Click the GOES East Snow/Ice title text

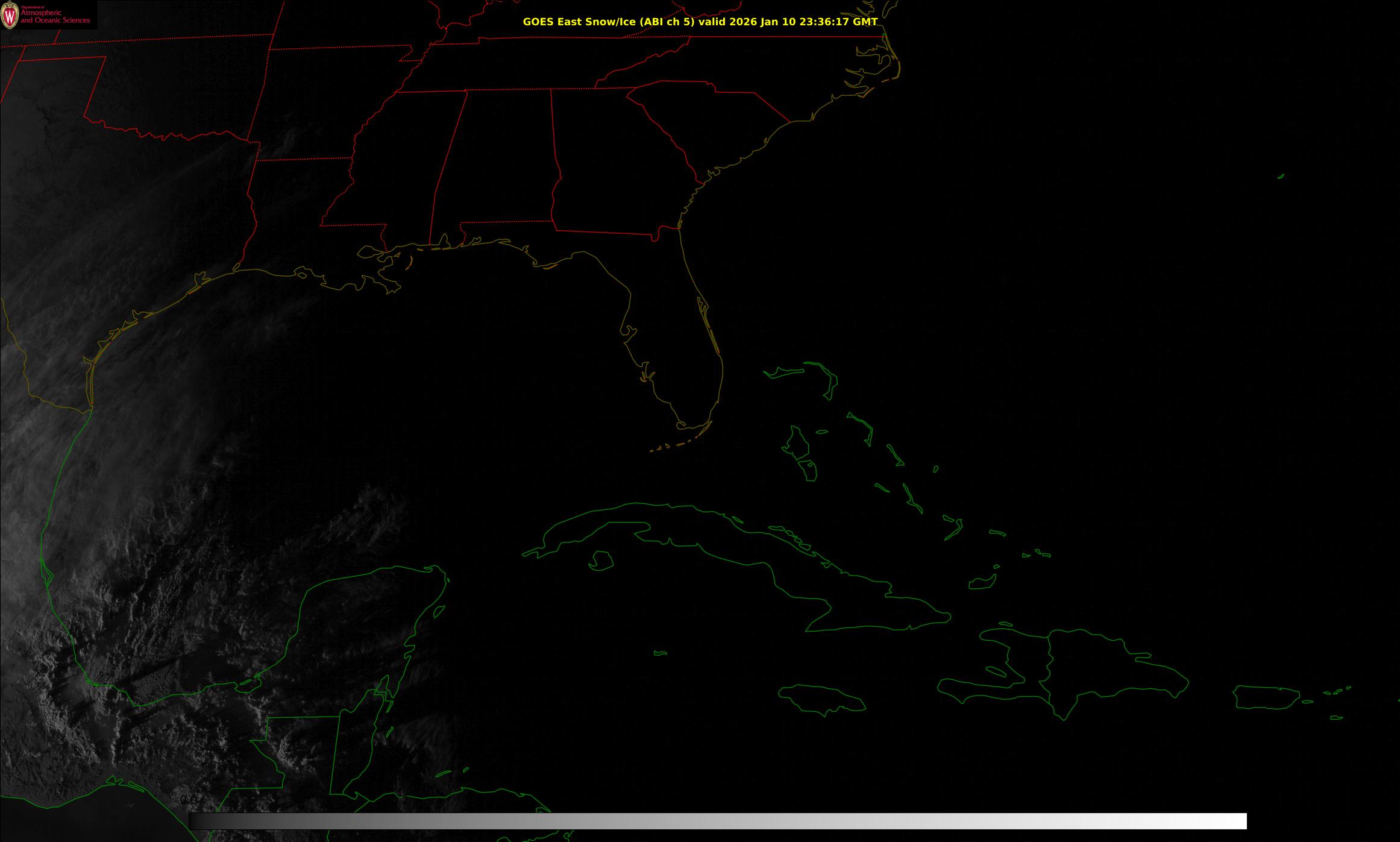pos(699,22)
